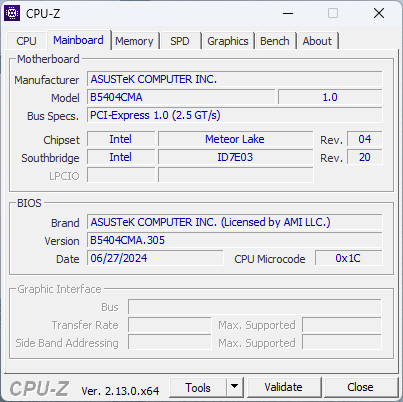Click the BIOS Date 06/27/2024 field
This screenshot has width=403, height=402.
(155, 258)
